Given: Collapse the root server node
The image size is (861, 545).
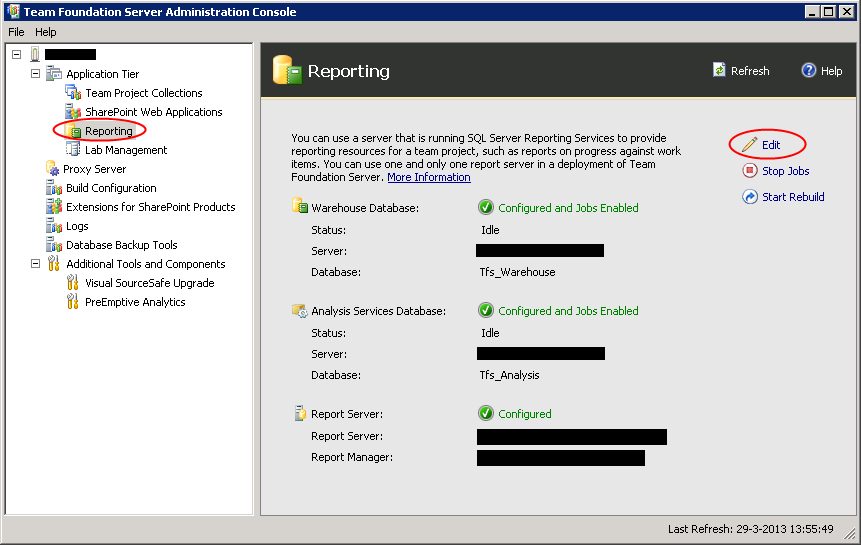Looking at the screenshot, I should tap(17, 54).
